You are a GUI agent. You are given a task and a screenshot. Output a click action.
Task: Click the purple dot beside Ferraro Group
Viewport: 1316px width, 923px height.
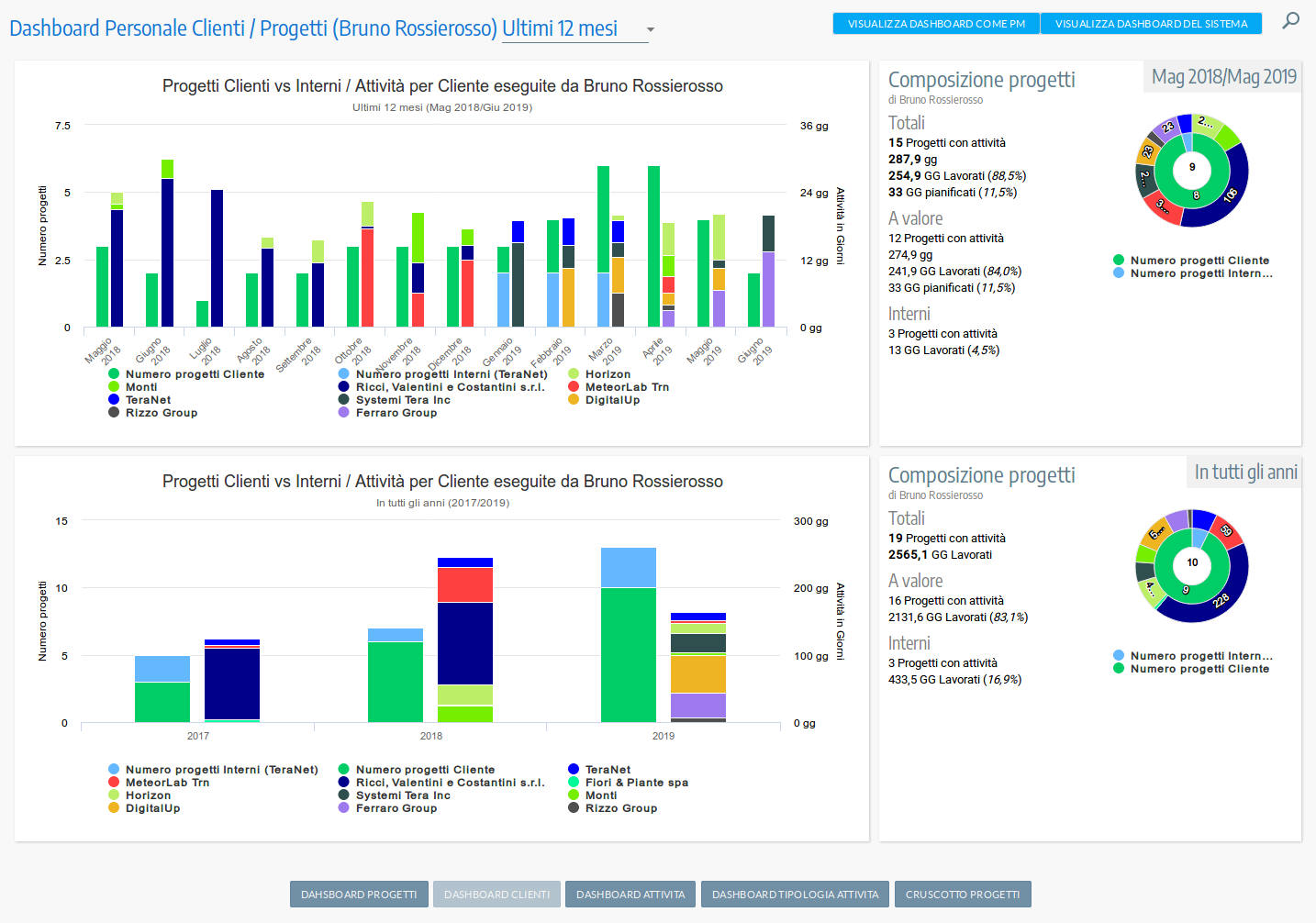click(x=345, y=412)
